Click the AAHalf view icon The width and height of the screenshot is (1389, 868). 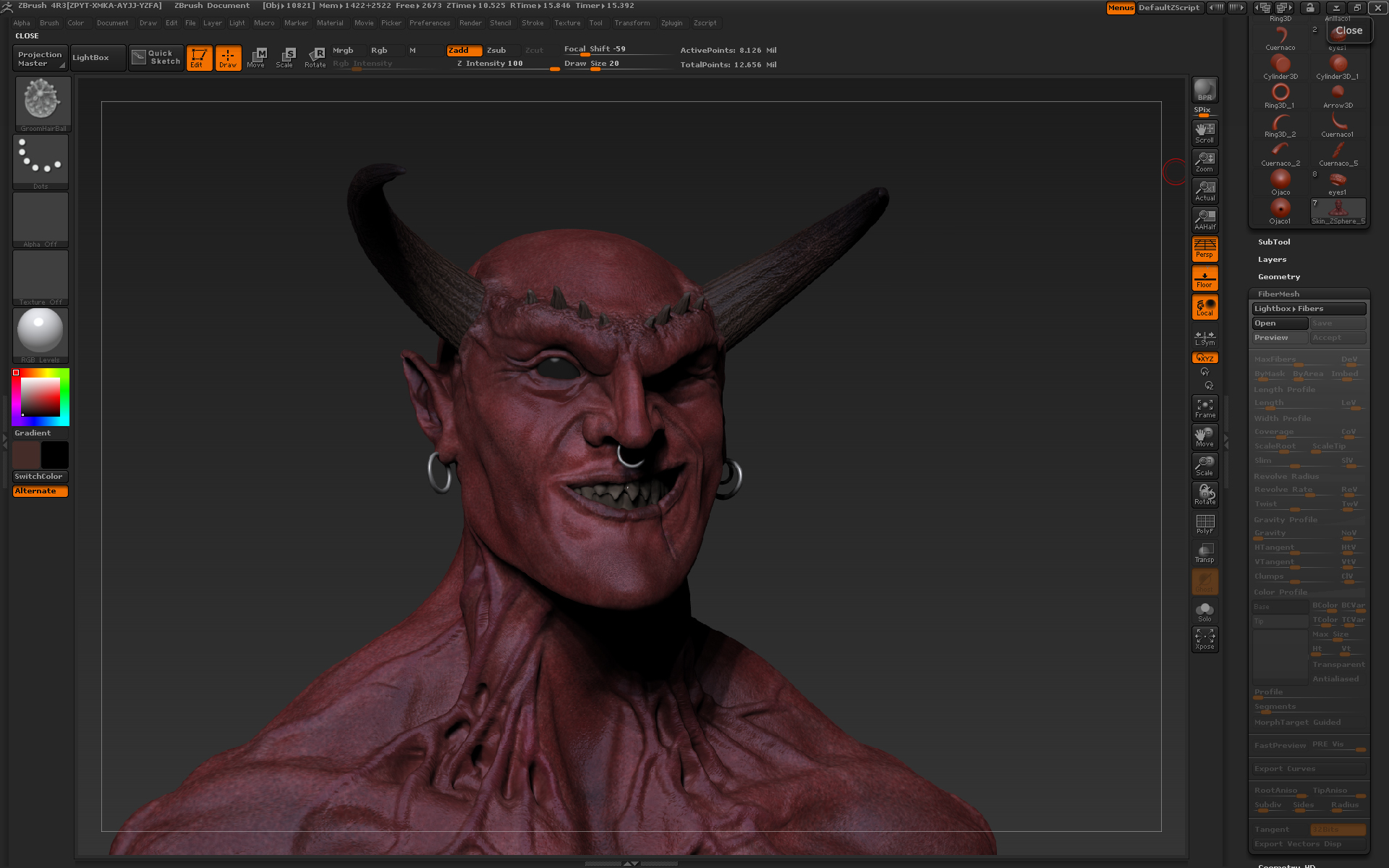[1205, 219]
